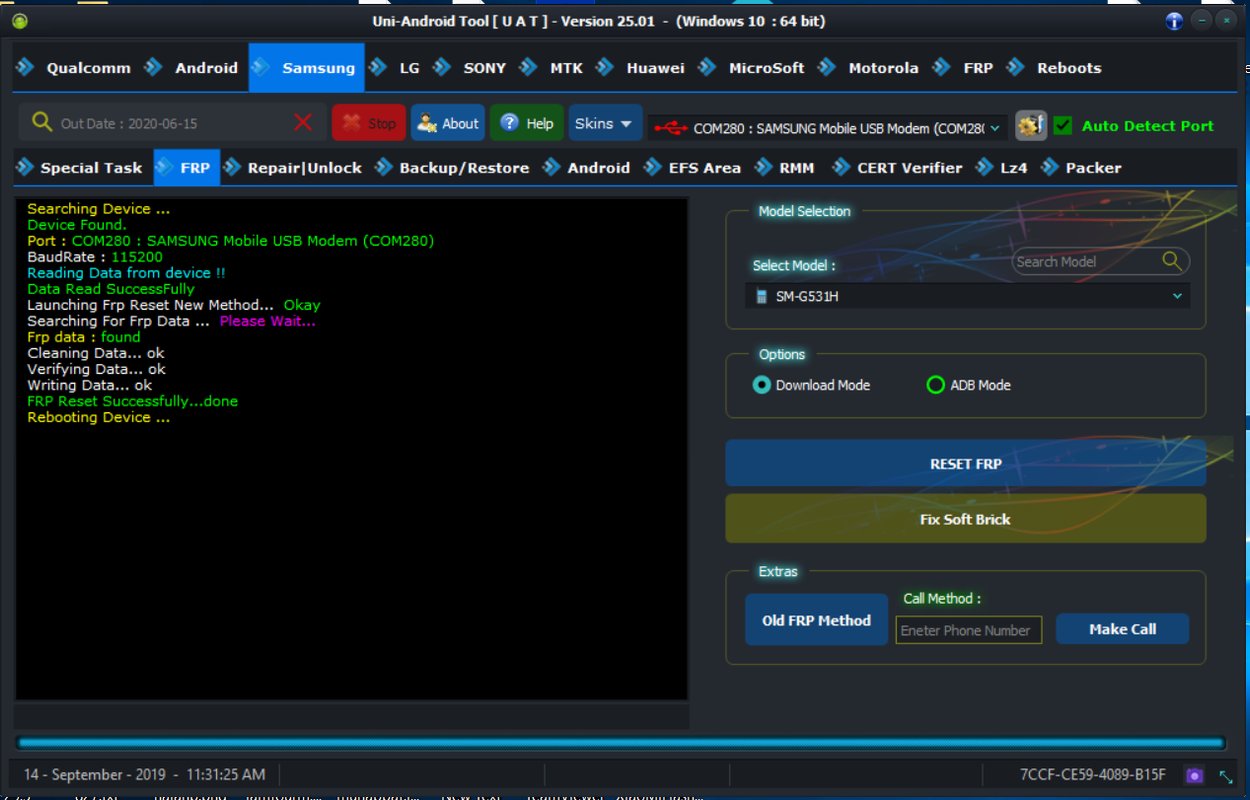Click arrow icon beside the MTK tab

[x=529, y=67]
